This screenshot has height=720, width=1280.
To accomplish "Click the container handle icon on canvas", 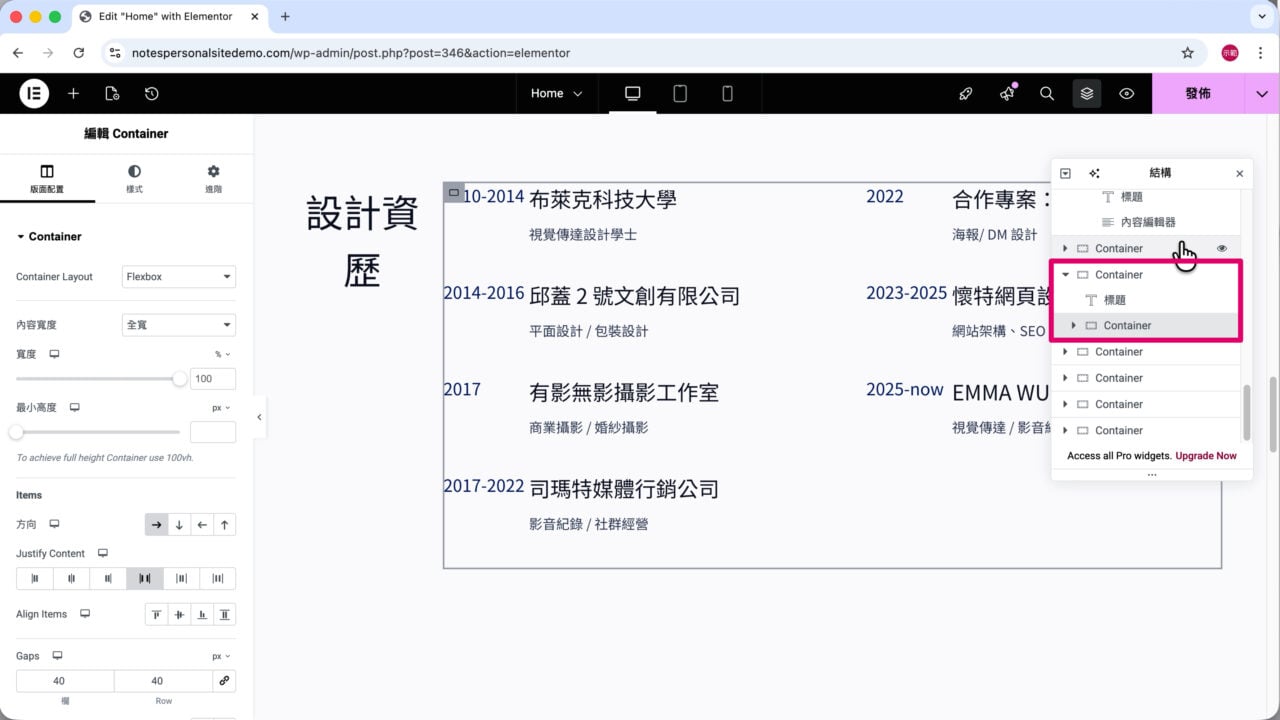I will pos(454,192).
